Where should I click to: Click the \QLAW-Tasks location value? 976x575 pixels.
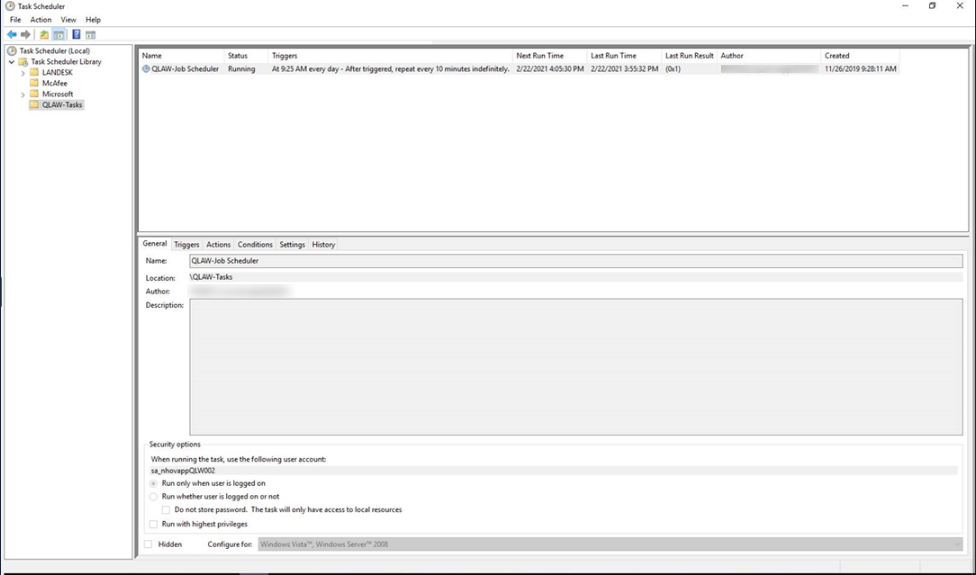tap(211, 277)
